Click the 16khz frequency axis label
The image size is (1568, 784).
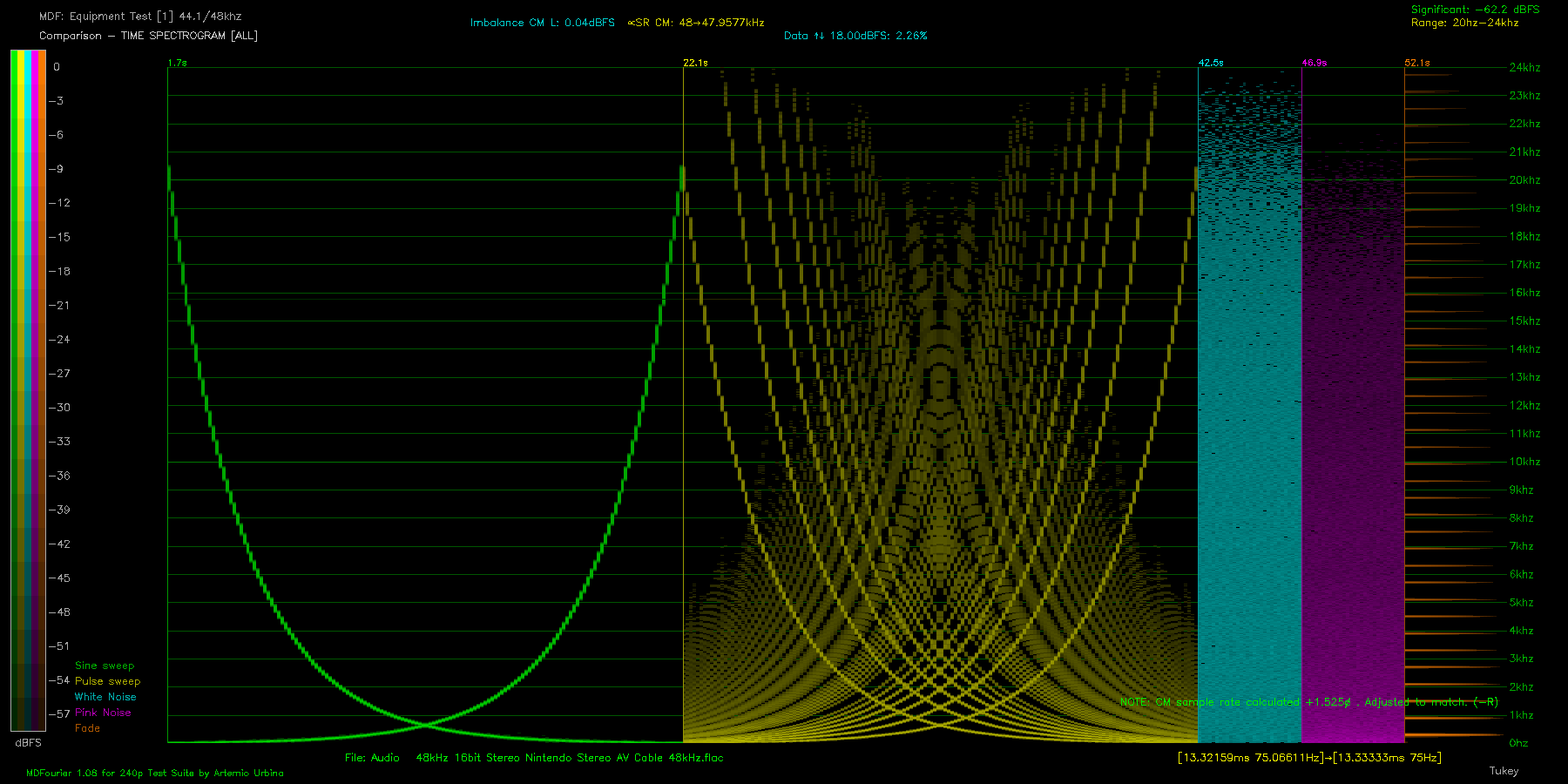coord(1524,293)
